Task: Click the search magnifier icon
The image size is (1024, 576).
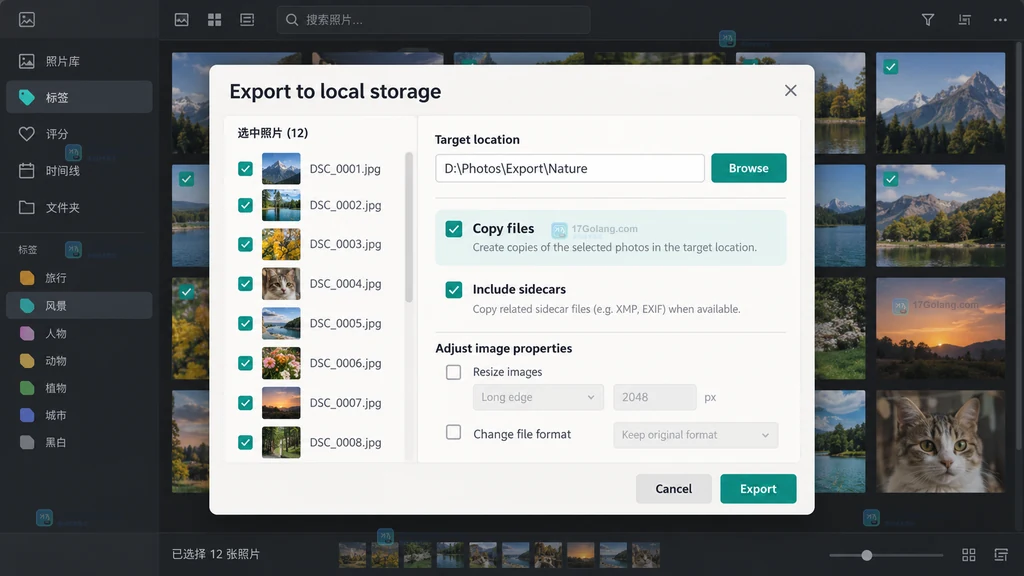Action: click(292, 20)
